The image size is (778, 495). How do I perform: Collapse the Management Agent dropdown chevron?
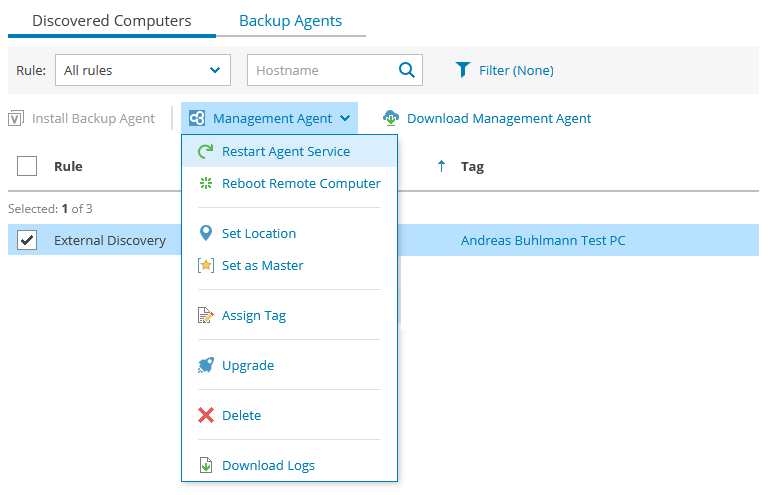(x=345, y=118)
